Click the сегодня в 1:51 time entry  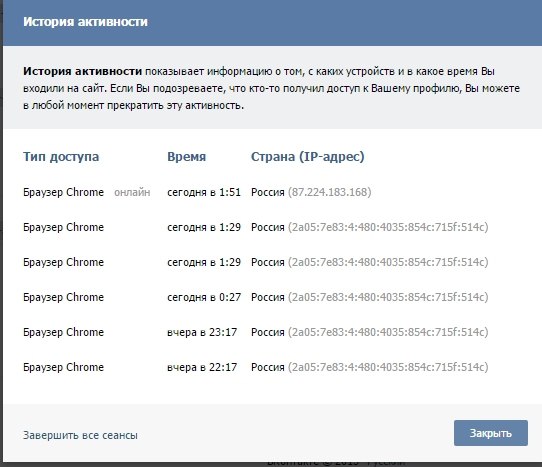pos(204,192)
